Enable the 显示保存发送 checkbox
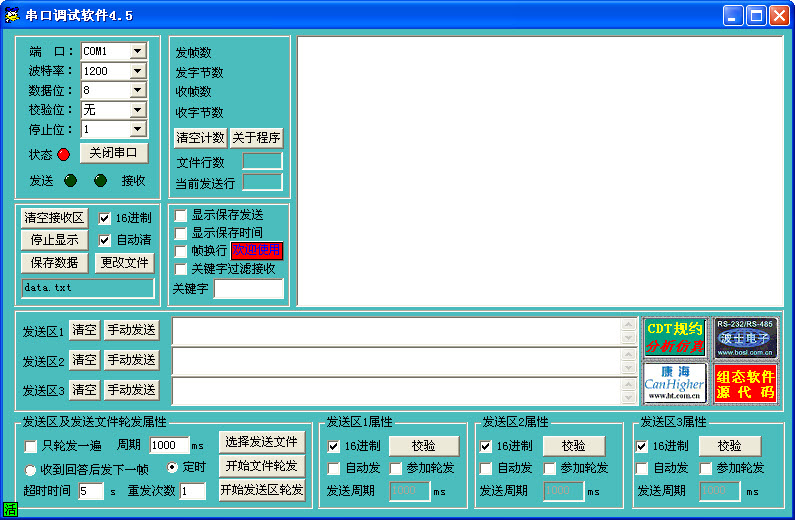Viewport: 795px width, 520px height. (181, 215)
